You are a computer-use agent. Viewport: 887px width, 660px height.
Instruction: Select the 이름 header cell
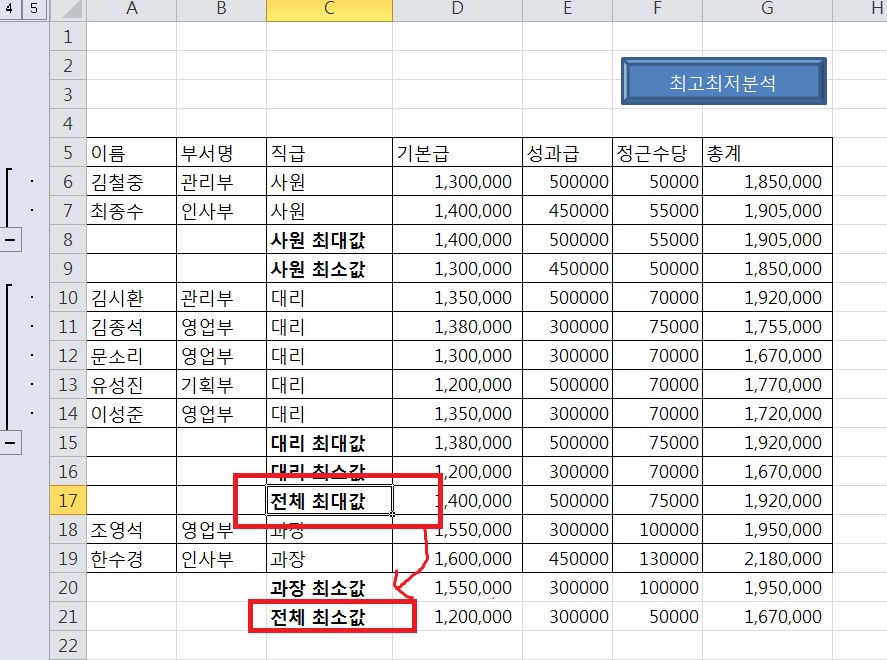(x=131, y=153)
